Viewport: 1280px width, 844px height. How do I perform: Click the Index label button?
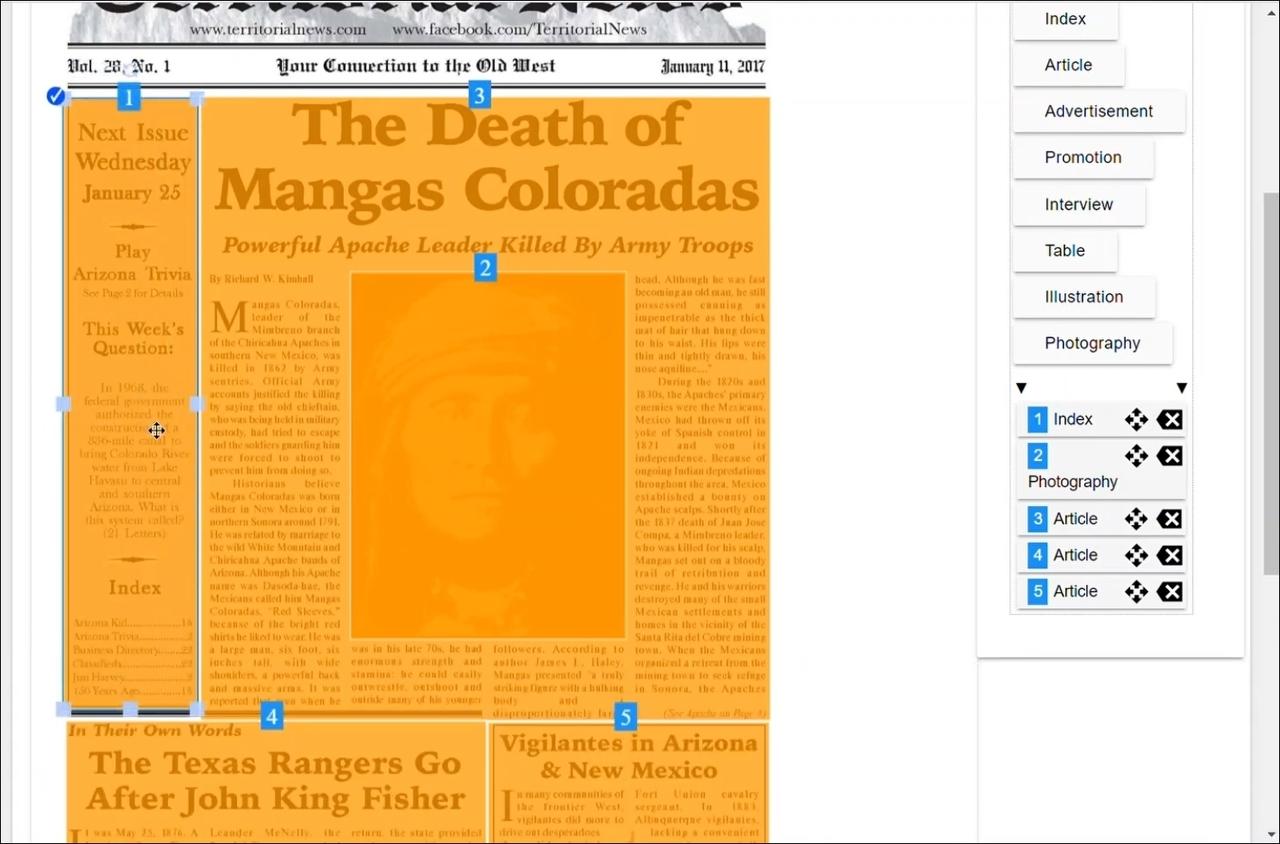(1065, 19)
